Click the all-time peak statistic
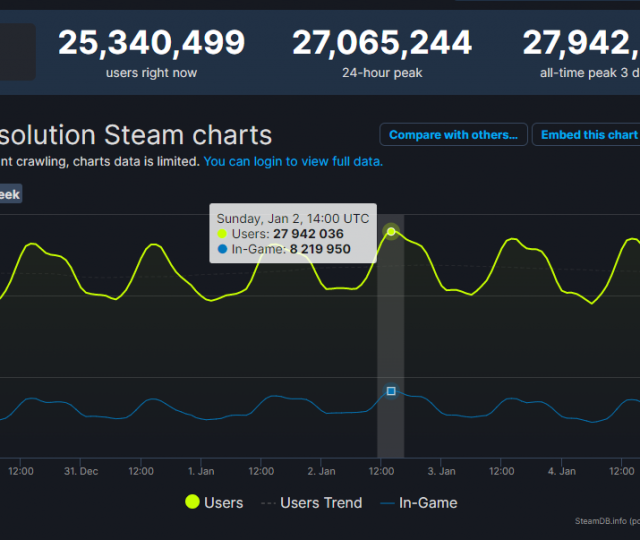The image size is (640, 540). (x=581, y=52)
